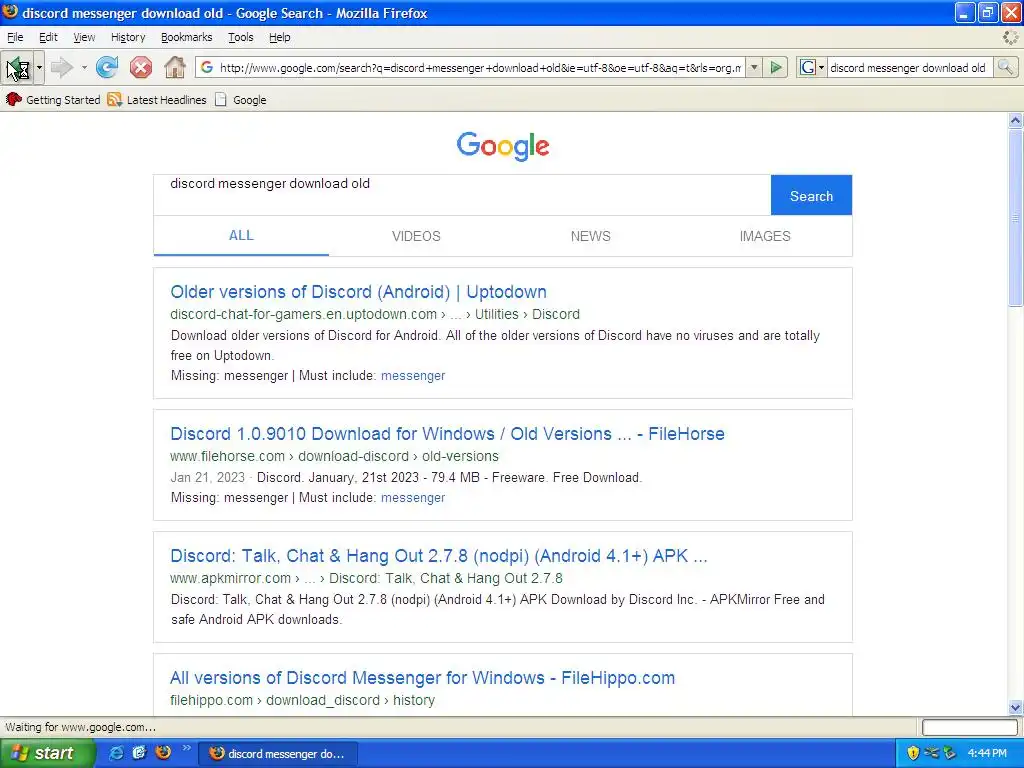Viewport: 1024px width, 768px height.
Task: Click the network connection tray icon
Action: (931, 753)
